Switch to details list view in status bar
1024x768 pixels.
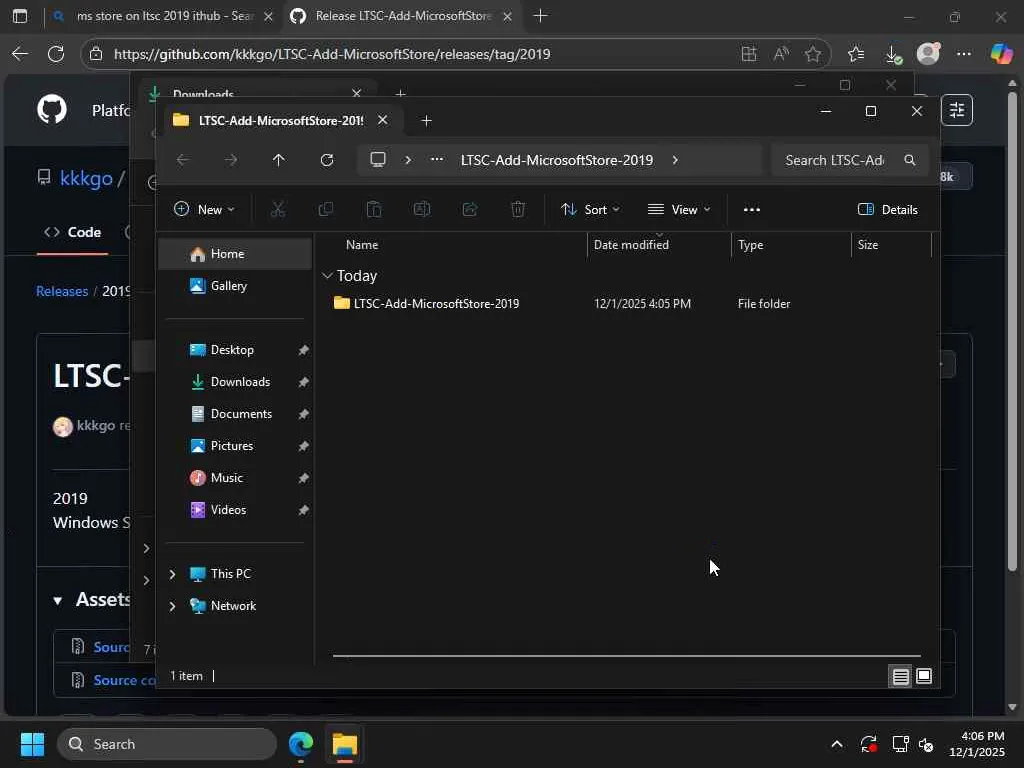pyautogui.click(x=901, y=677)
